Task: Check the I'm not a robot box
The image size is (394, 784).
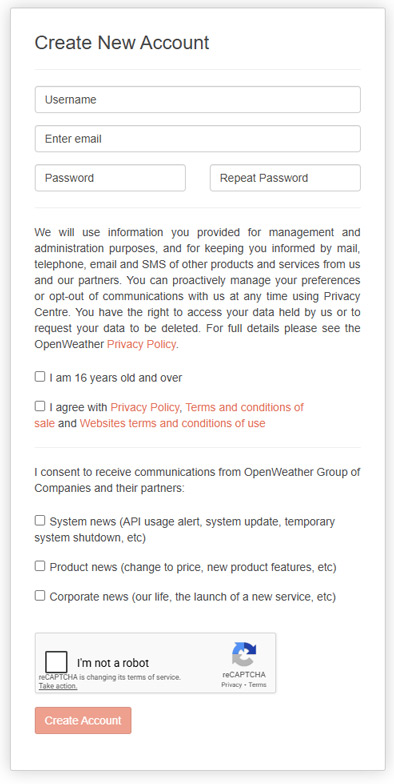Action: 56,662
